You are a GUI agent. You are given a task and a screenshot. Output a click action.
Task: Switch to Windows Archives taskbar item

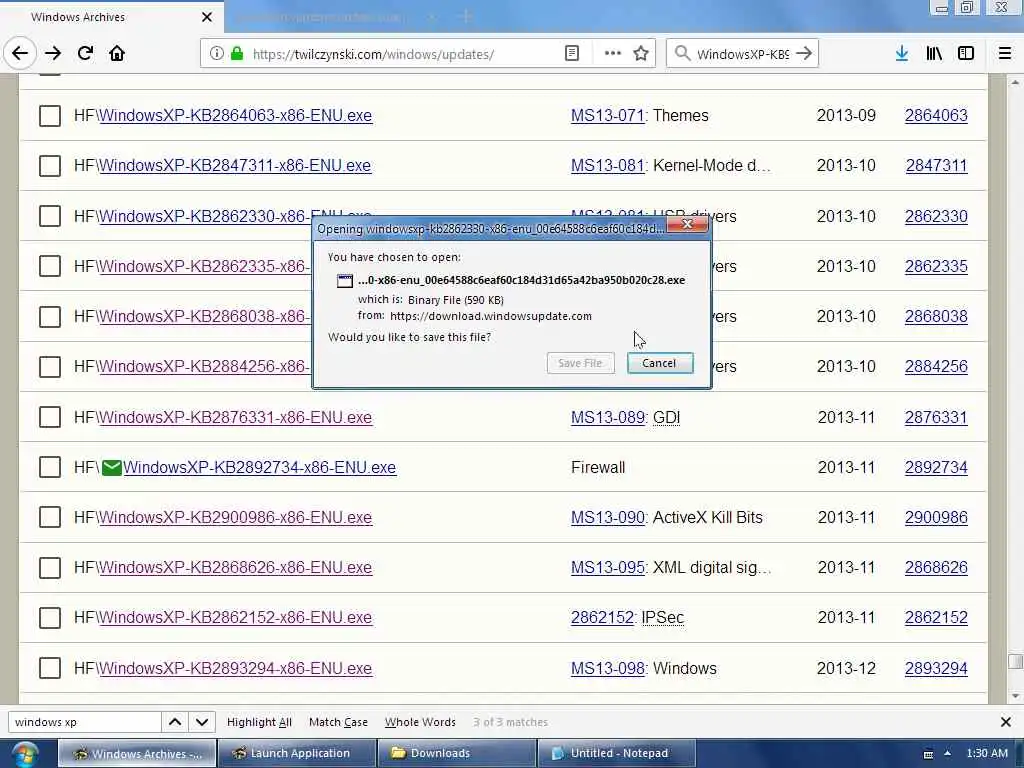(137, 754)
